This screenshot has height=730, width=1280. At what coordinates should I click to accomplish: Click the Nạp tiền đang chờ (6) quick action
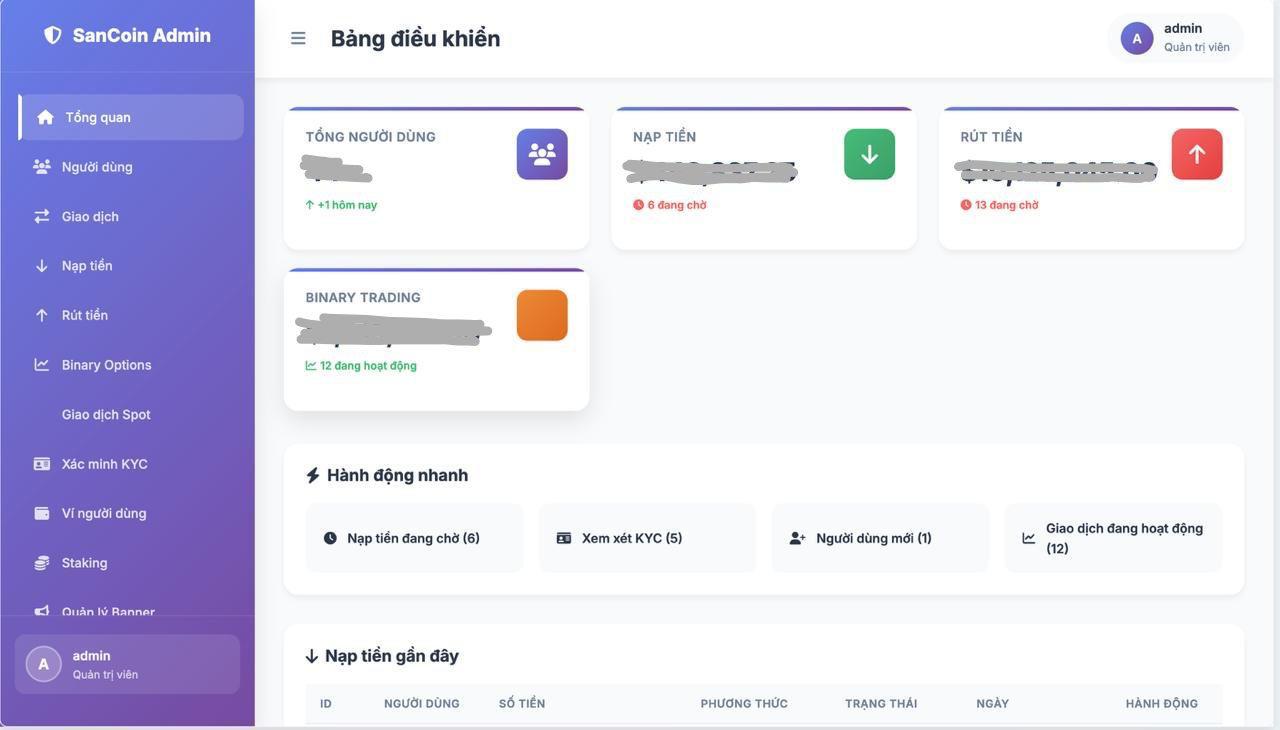[414, 538]
